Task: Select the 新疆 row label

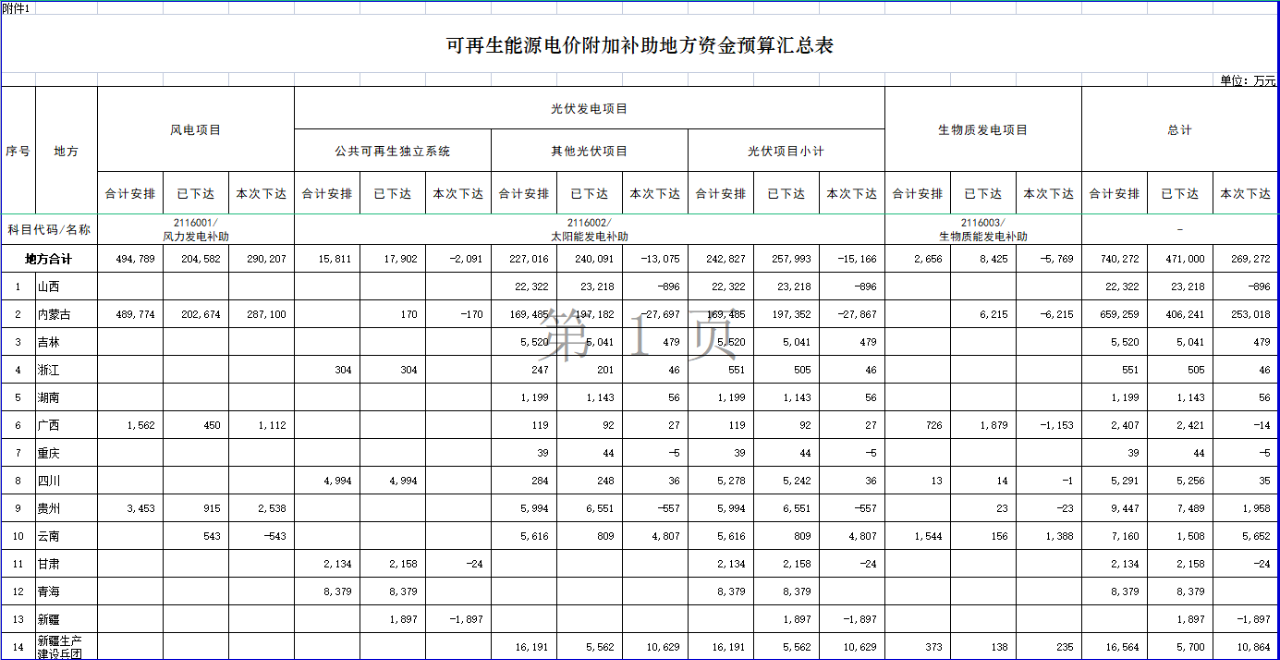Action: [49, 621]
